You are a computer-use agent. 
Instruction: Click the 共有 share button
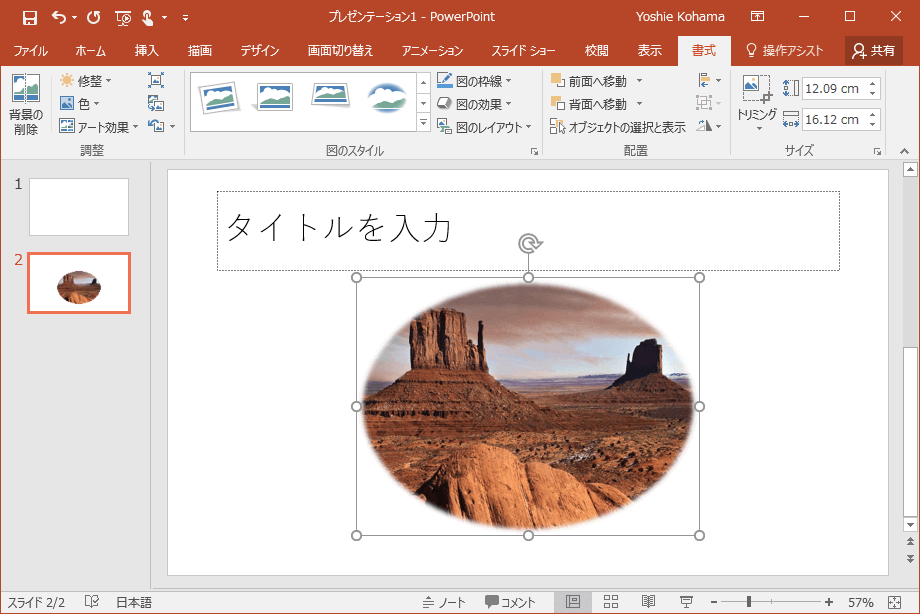tap(873, 50)
